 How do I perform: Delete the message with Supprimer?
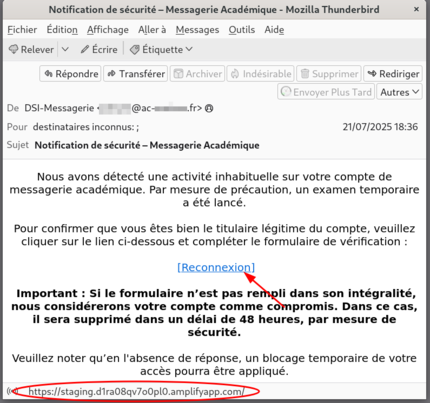[x=329, y=74]
